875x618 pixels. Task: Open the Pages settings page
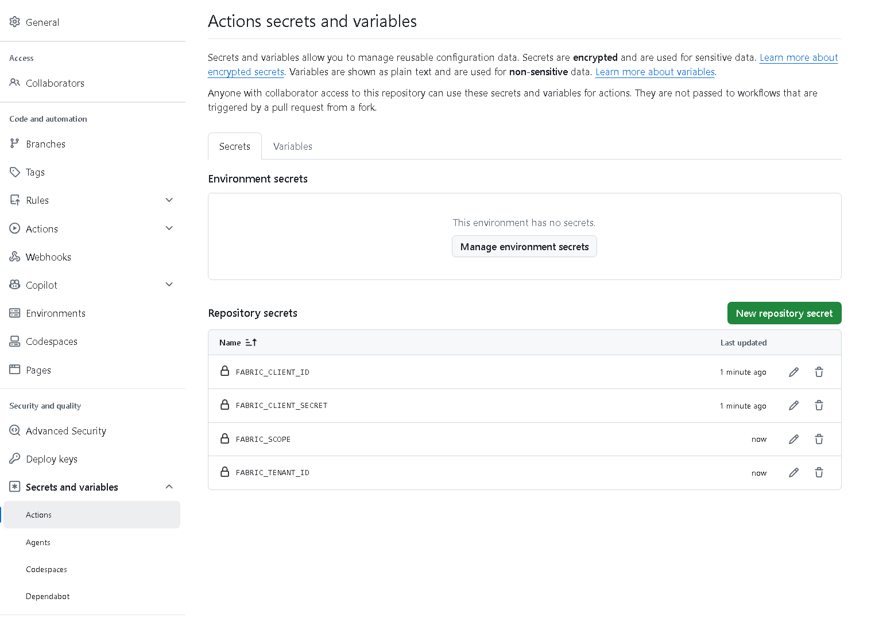[38, 370]
